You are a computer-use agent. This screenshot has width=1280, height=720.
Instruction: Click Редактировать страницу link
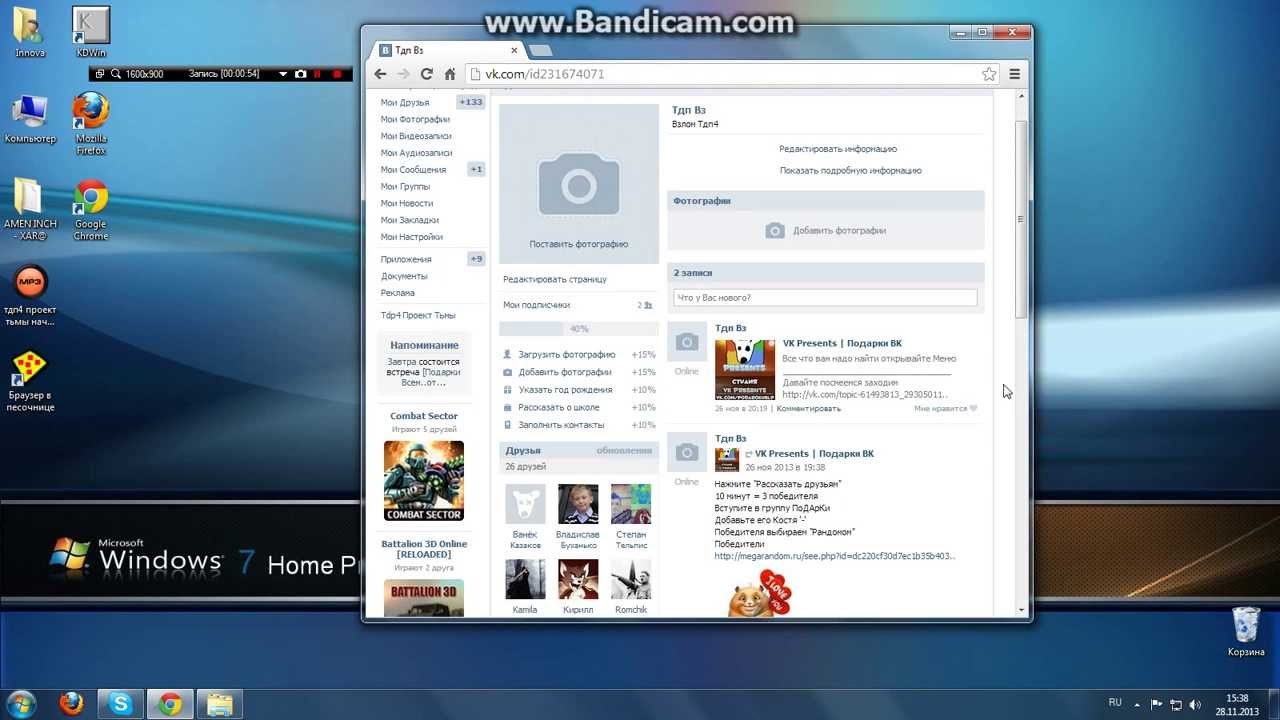(x=555, y=279)
